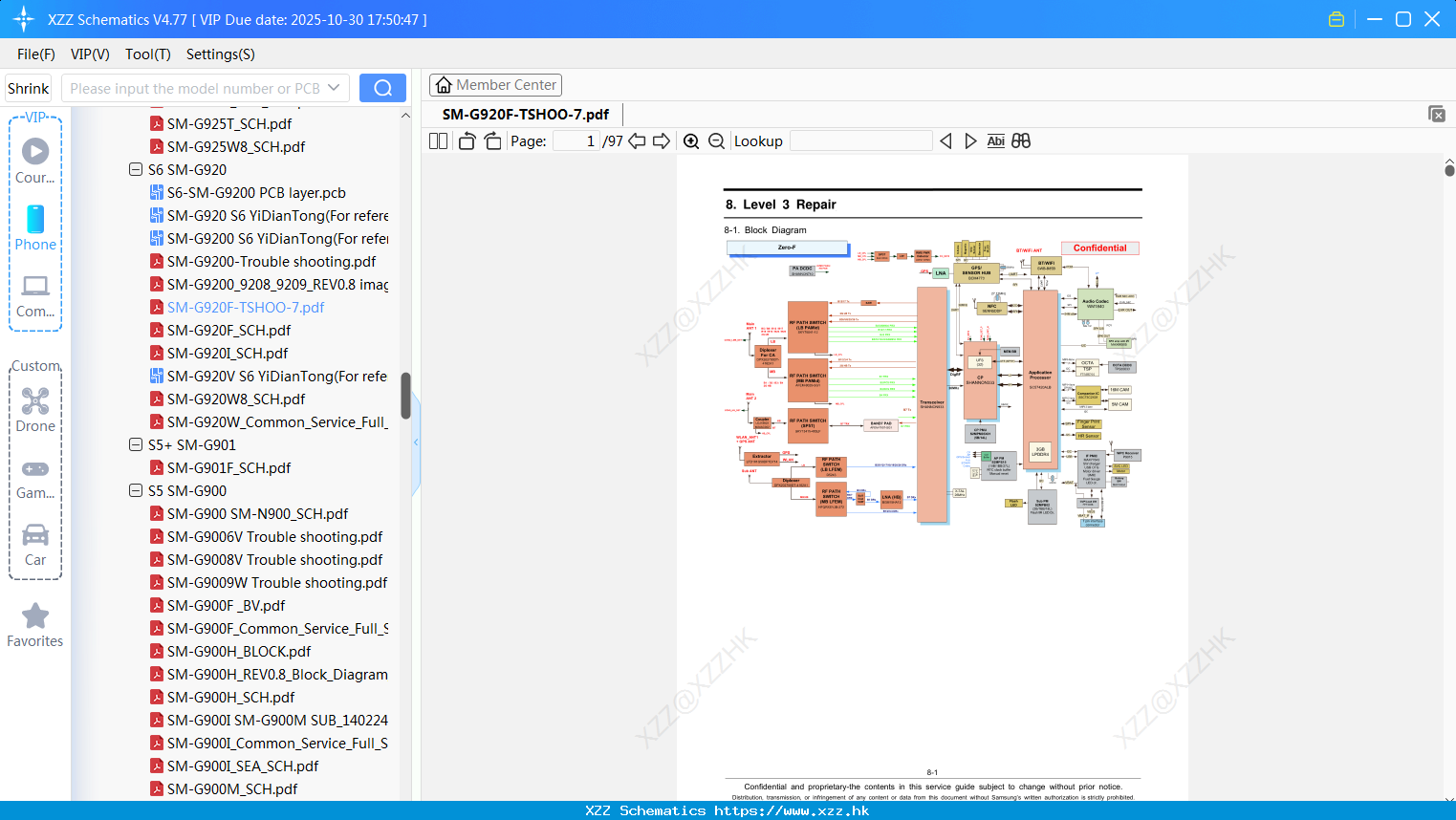1456x820 pixels.
Task: Open SM-G920W8_SCH.pdf
Action: [236, 399]
